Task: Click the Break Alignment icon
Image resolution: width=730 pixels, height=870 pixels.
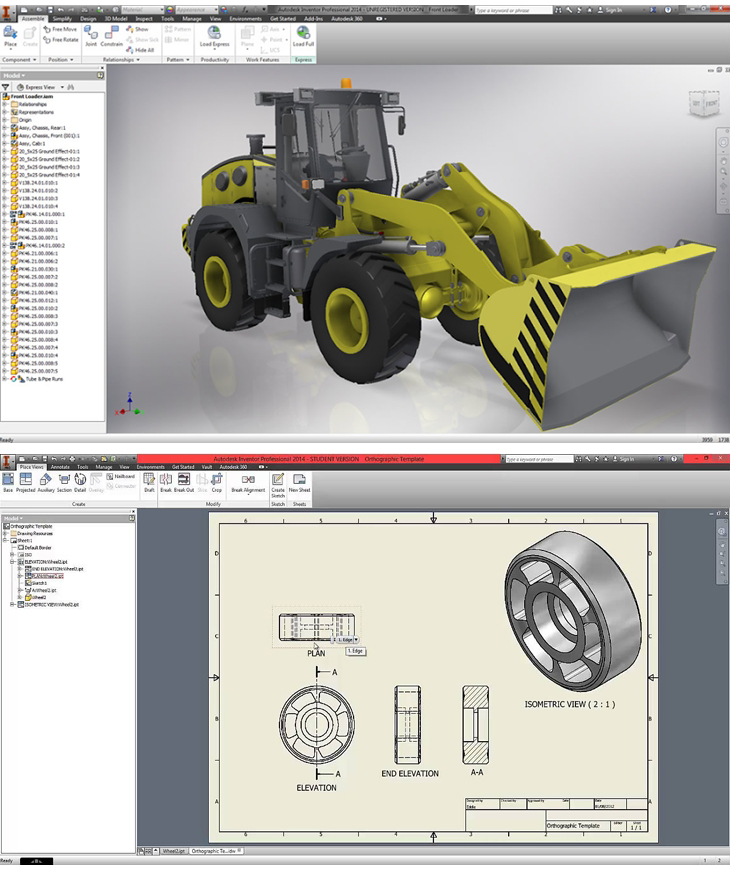Action: coord(248,482)
